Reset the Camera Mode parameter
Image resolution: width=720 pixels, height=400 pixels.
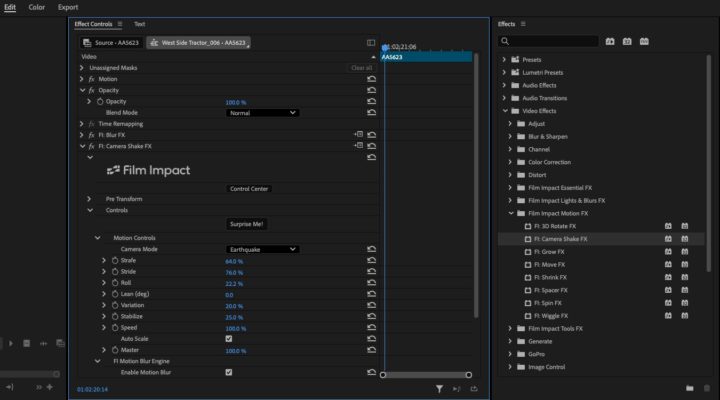click(371, 249)
